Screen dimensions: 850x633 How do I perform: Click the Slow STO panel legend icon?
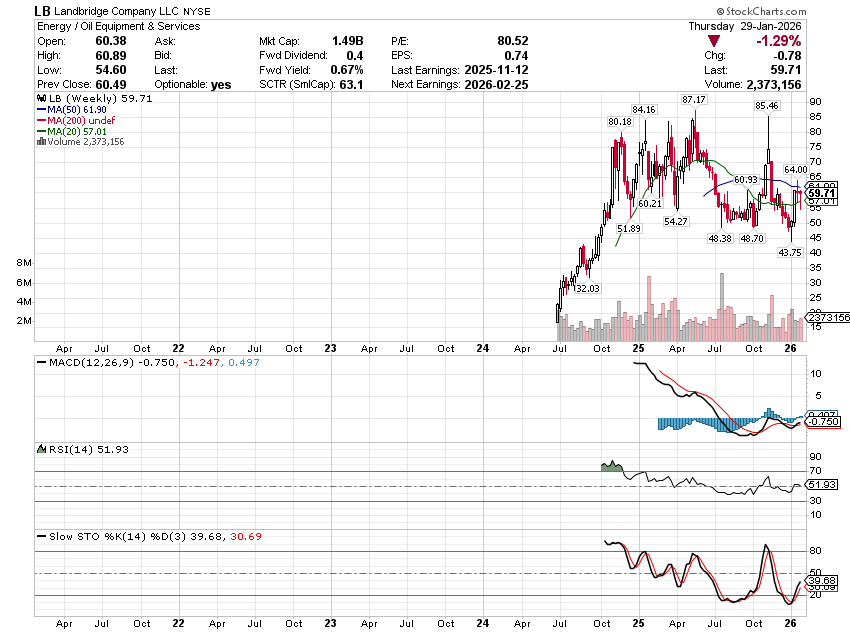pos(41,536)
